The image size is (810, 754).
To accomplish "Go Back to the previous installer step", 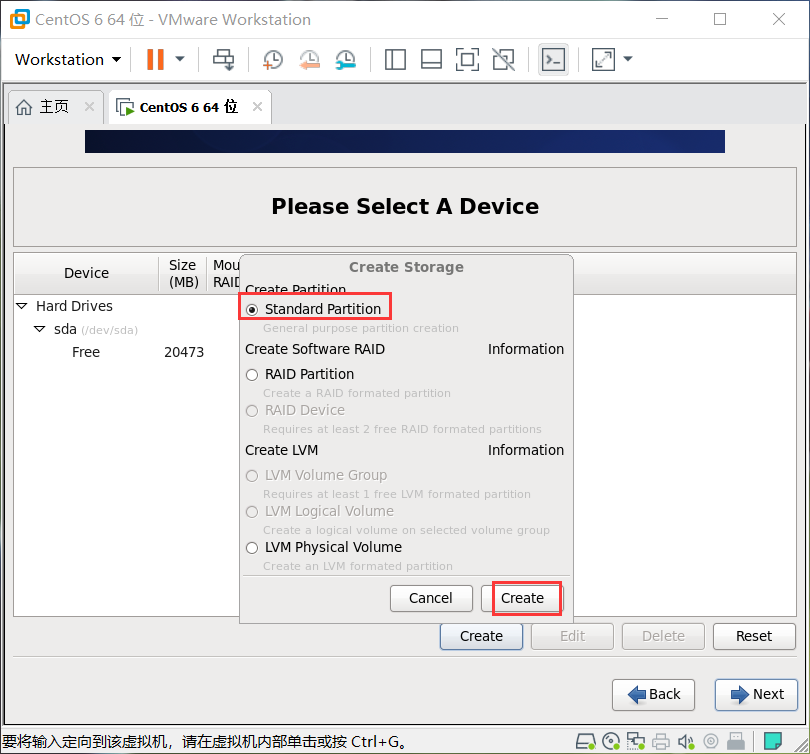I will pos(653,695).
